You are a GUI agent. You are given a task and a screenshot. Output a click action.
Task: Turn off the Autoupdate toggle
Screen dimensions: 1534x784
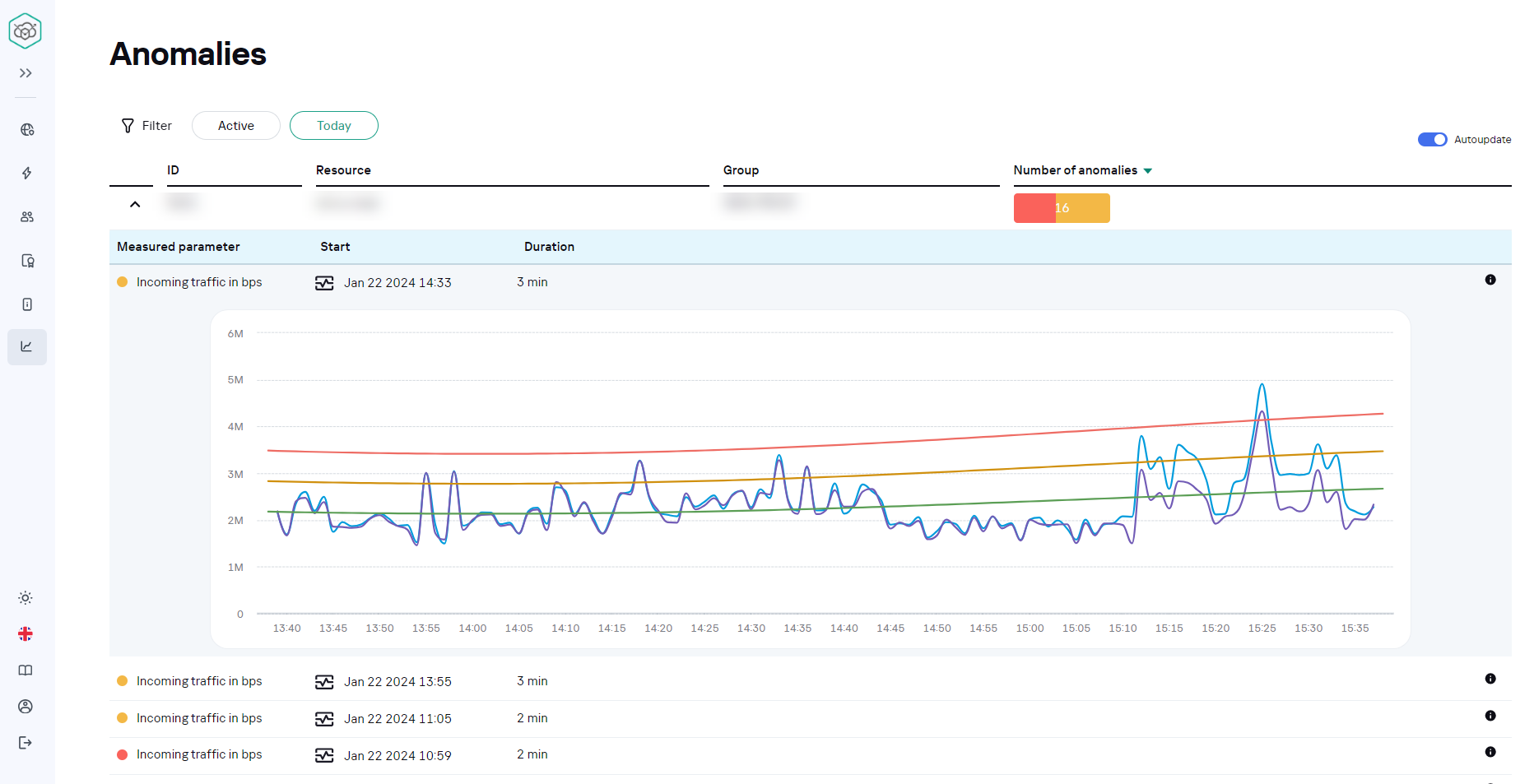(1432, 140)
